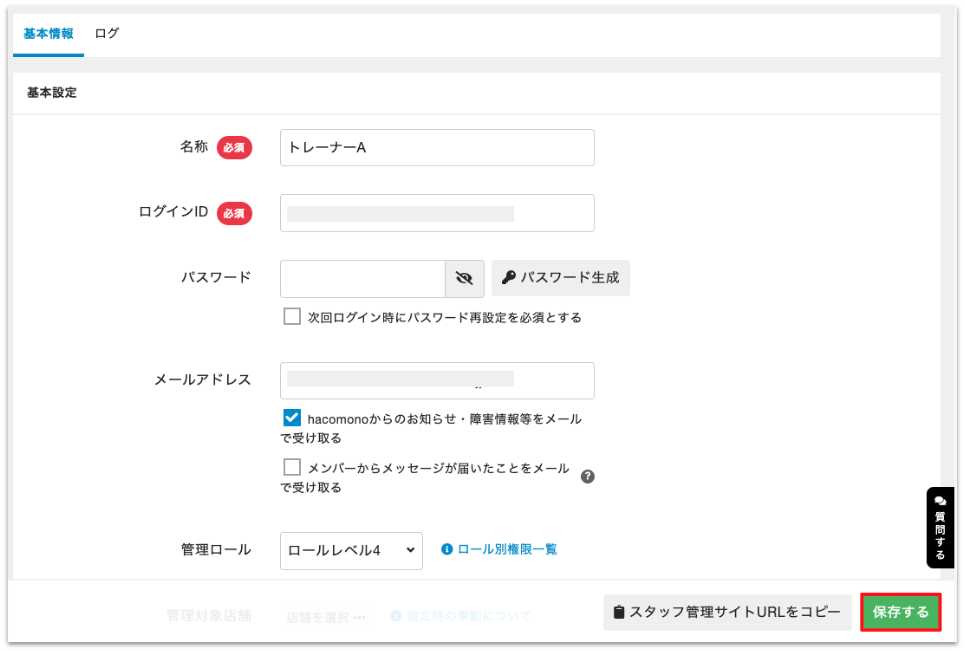Click the info icon beside ロール別権限一覧
965x651 pixels.
pyautogui.click(x=447, y=549)
